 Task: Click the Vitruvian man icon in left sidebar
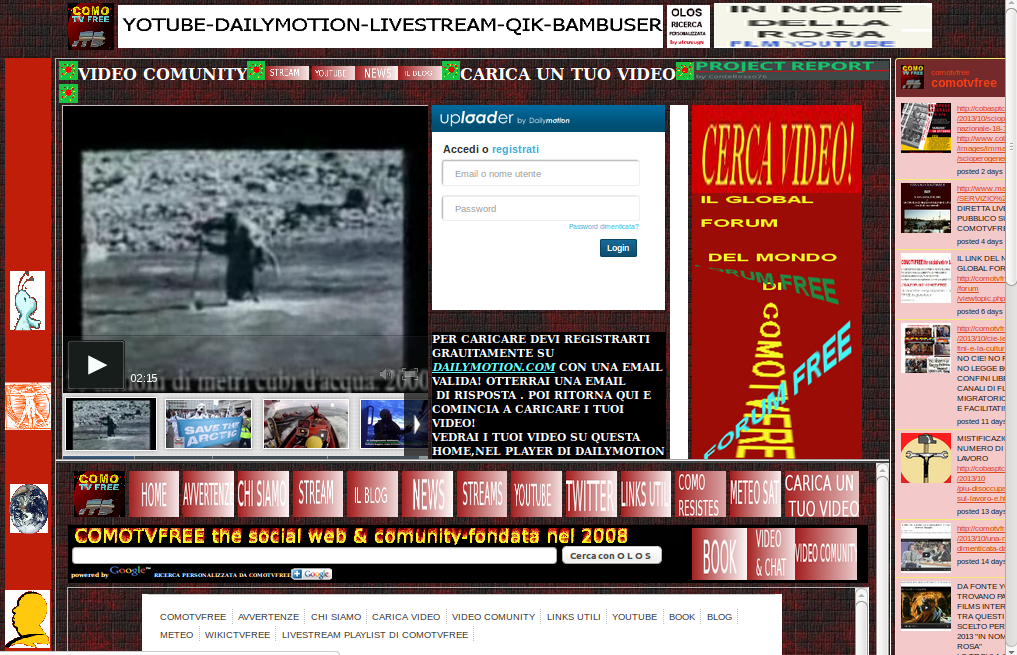[28, 406]
